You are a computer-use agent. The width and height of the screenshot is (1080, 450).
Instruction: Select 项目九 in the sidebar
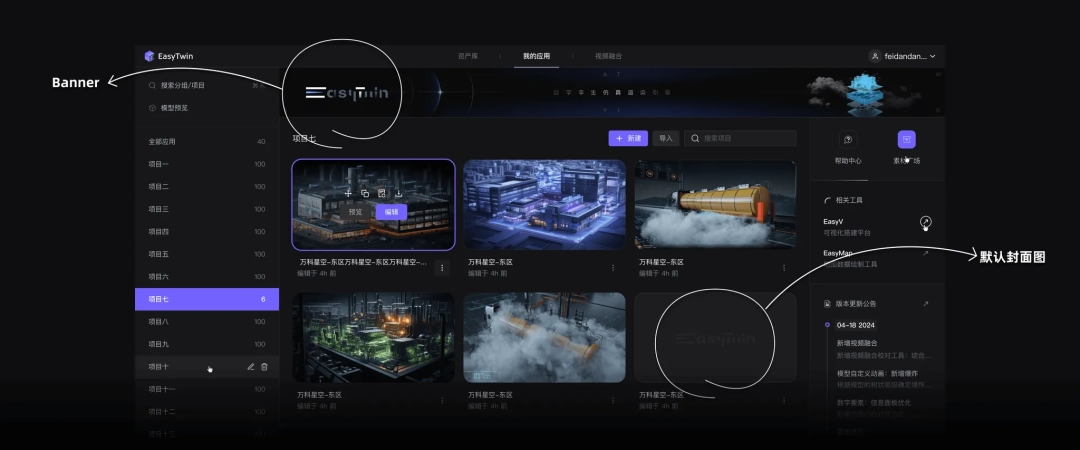click(207, 344)
